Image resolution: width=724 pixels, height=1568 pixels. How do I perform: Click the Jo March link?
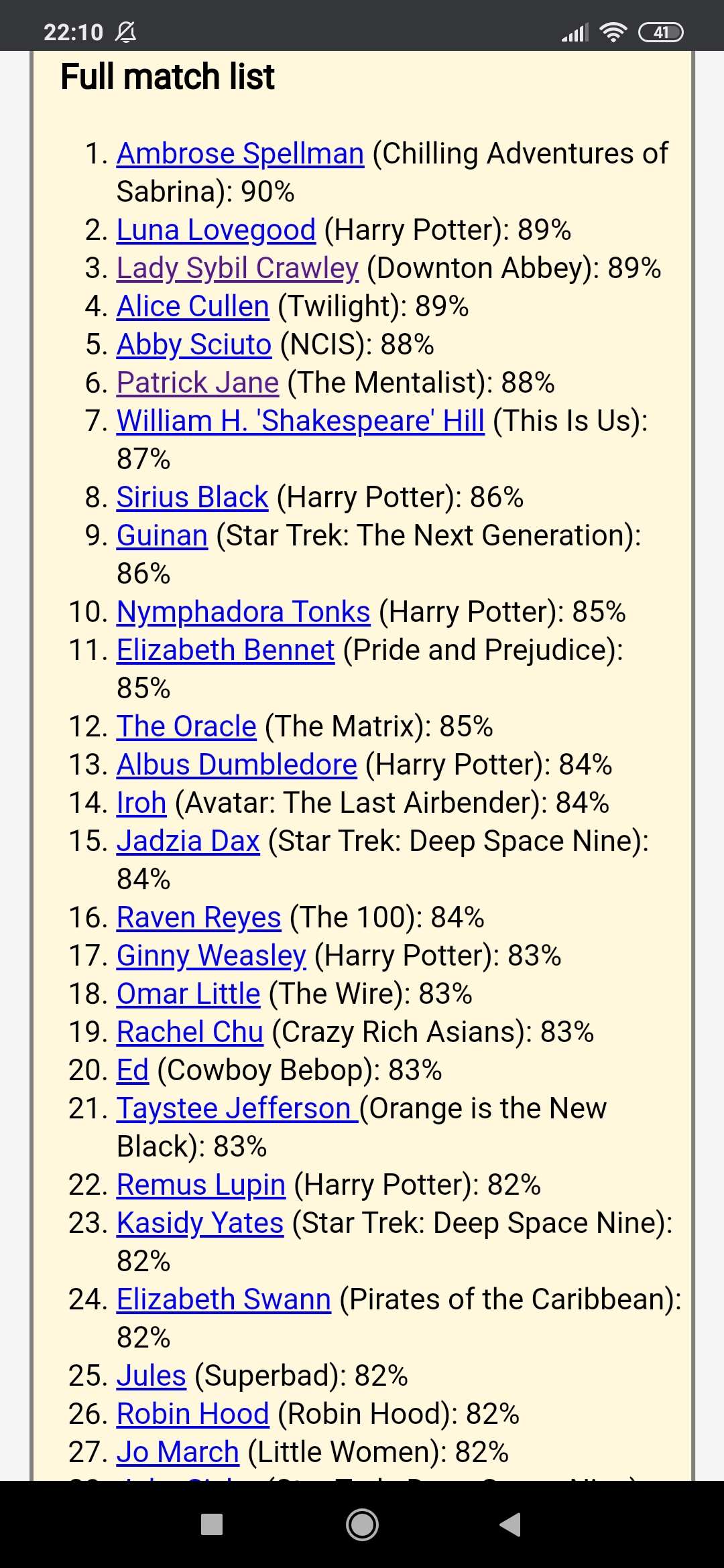[x=178, y=1452]
